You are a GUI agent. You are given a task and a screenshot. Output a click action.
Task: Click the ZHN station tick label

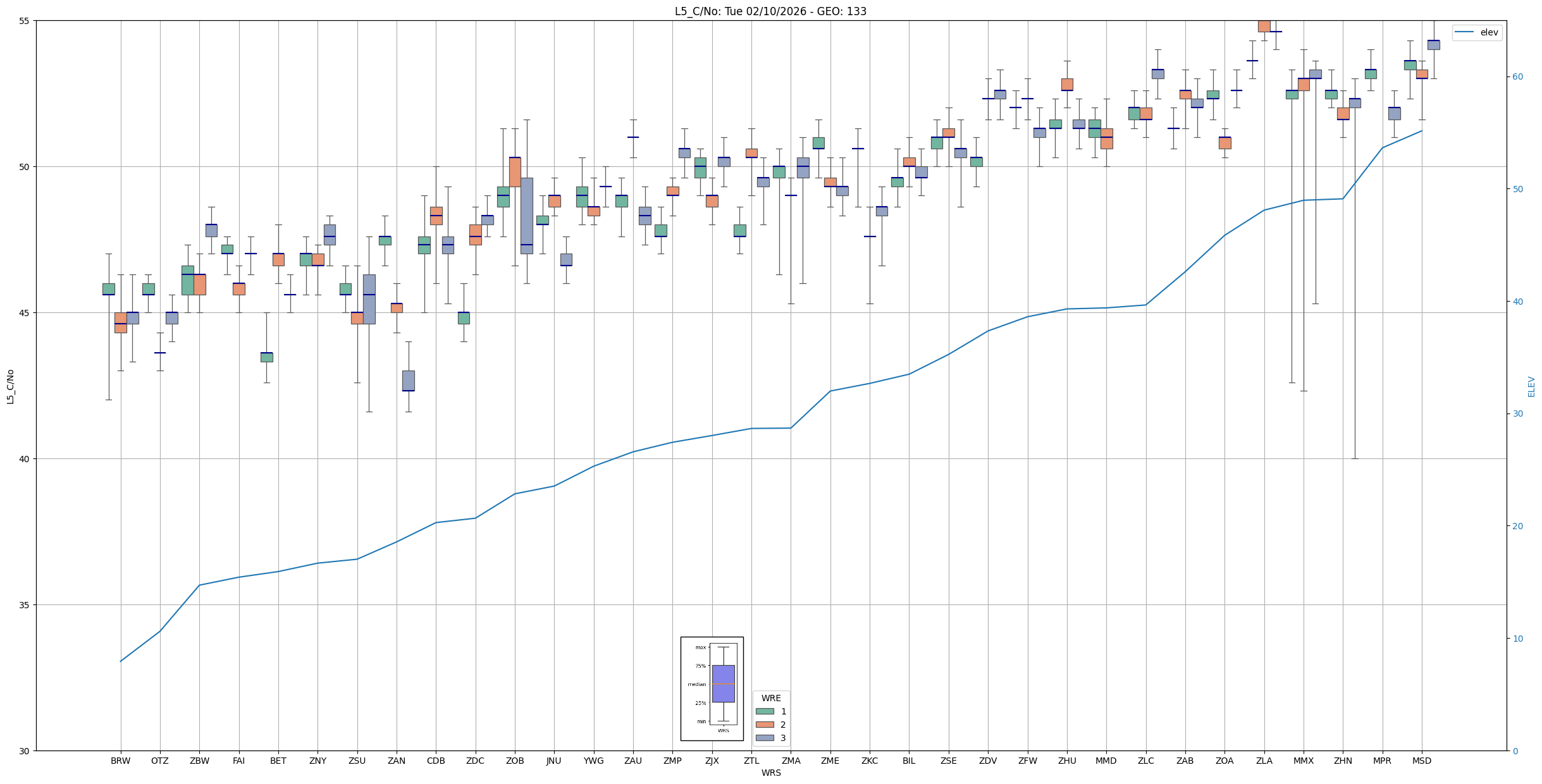(1343, 761)
